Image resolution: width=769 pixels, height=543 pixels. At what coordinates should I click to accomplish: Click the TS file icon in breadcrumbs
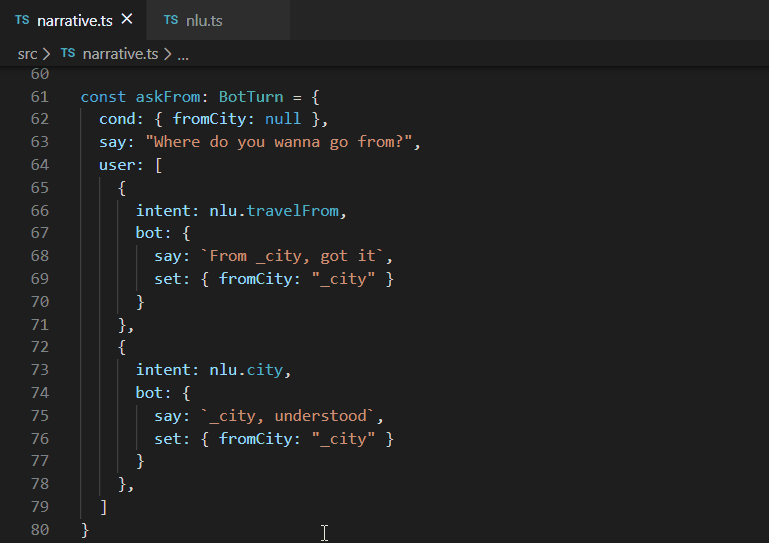[x=68, y=53]
